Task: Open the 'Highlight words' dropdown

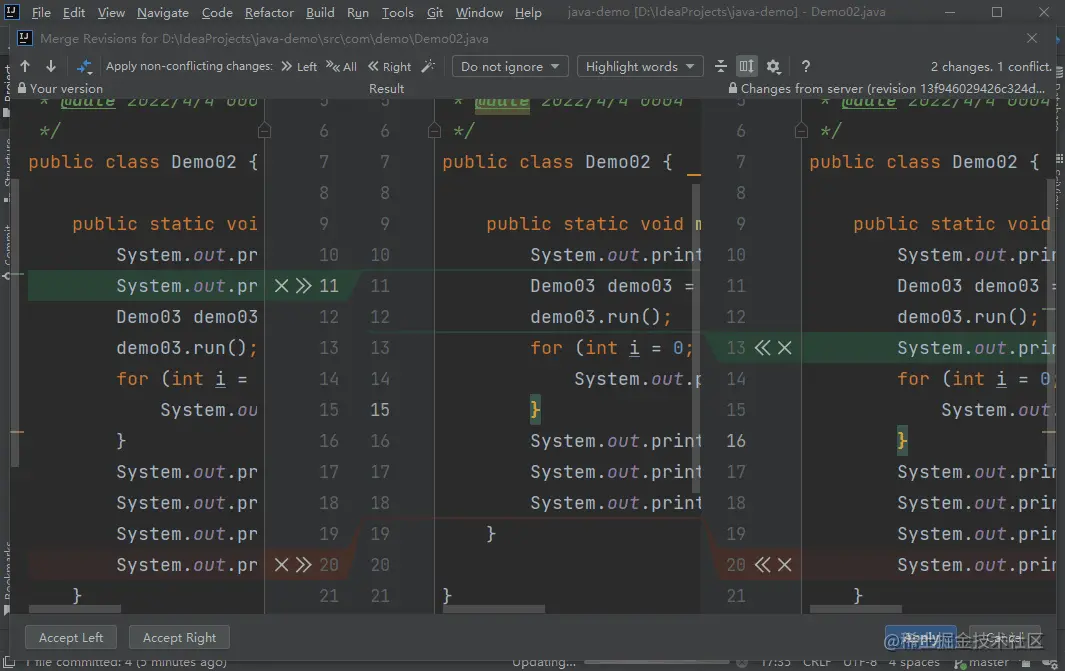Action: pyautogui.click(x=640, y=67)
